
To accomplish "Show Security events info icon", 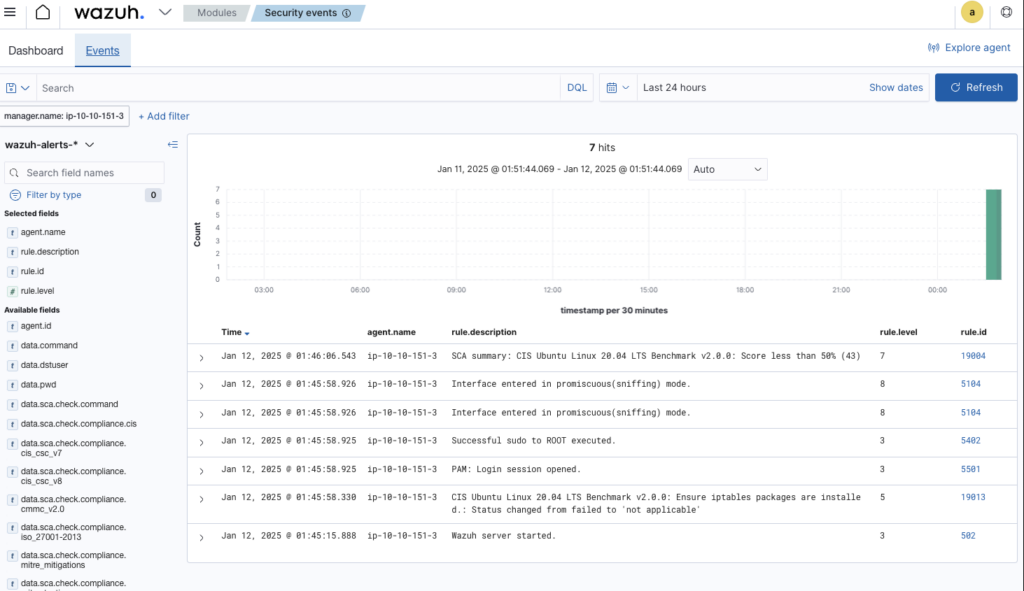I will pyautogui.click(x=347, y=13).
